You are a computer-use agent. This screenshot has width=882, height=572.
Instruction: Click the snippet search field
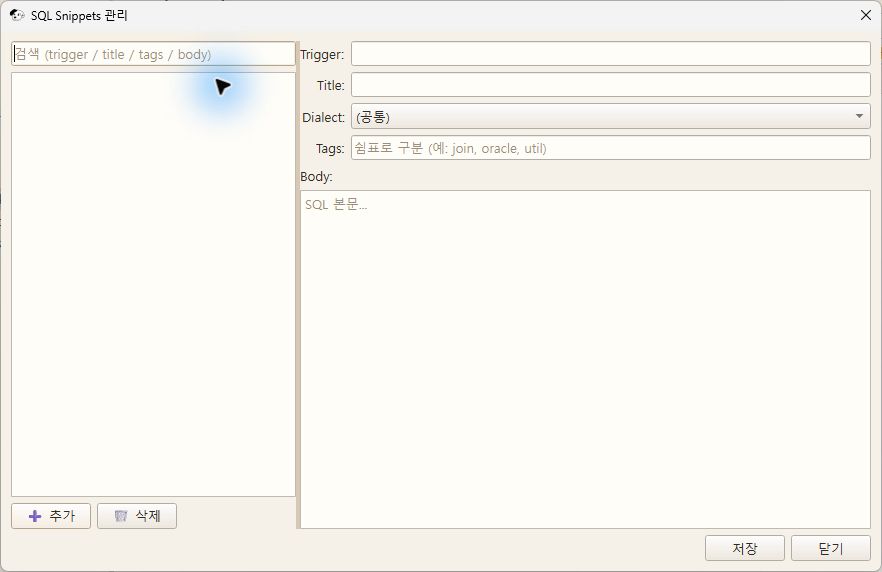pos(153,54)
